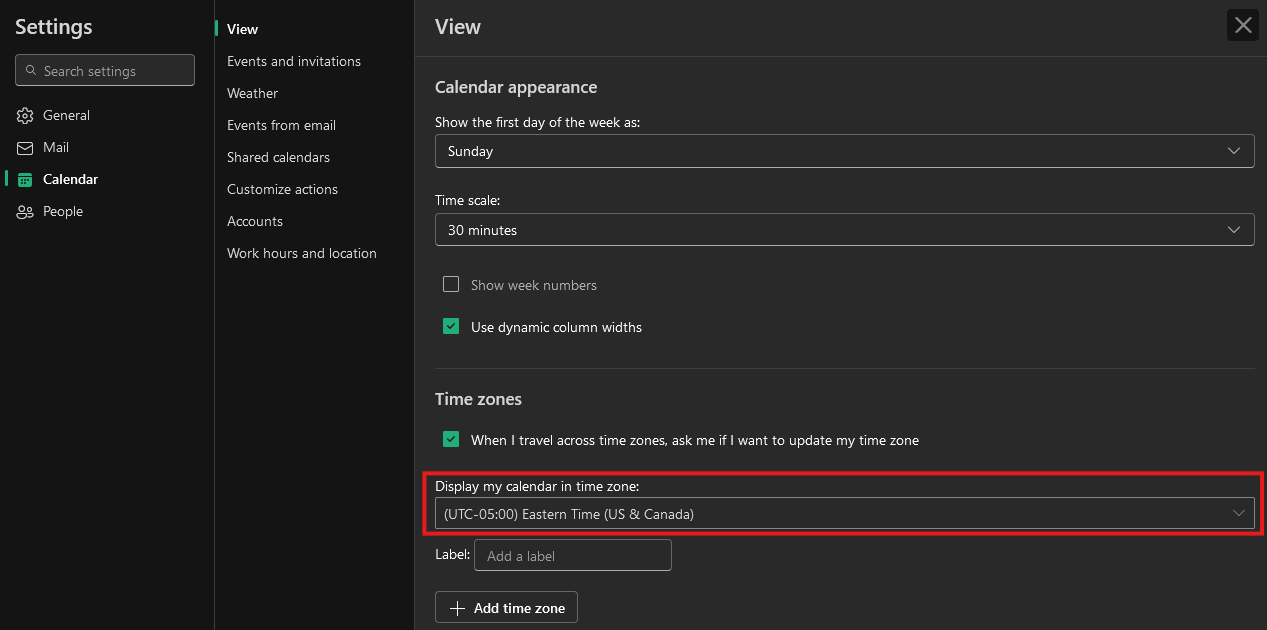Screen dimensions: 1267x630
Task: Enable Show week numbers checkbox
Action: click(x=451, y=285)
